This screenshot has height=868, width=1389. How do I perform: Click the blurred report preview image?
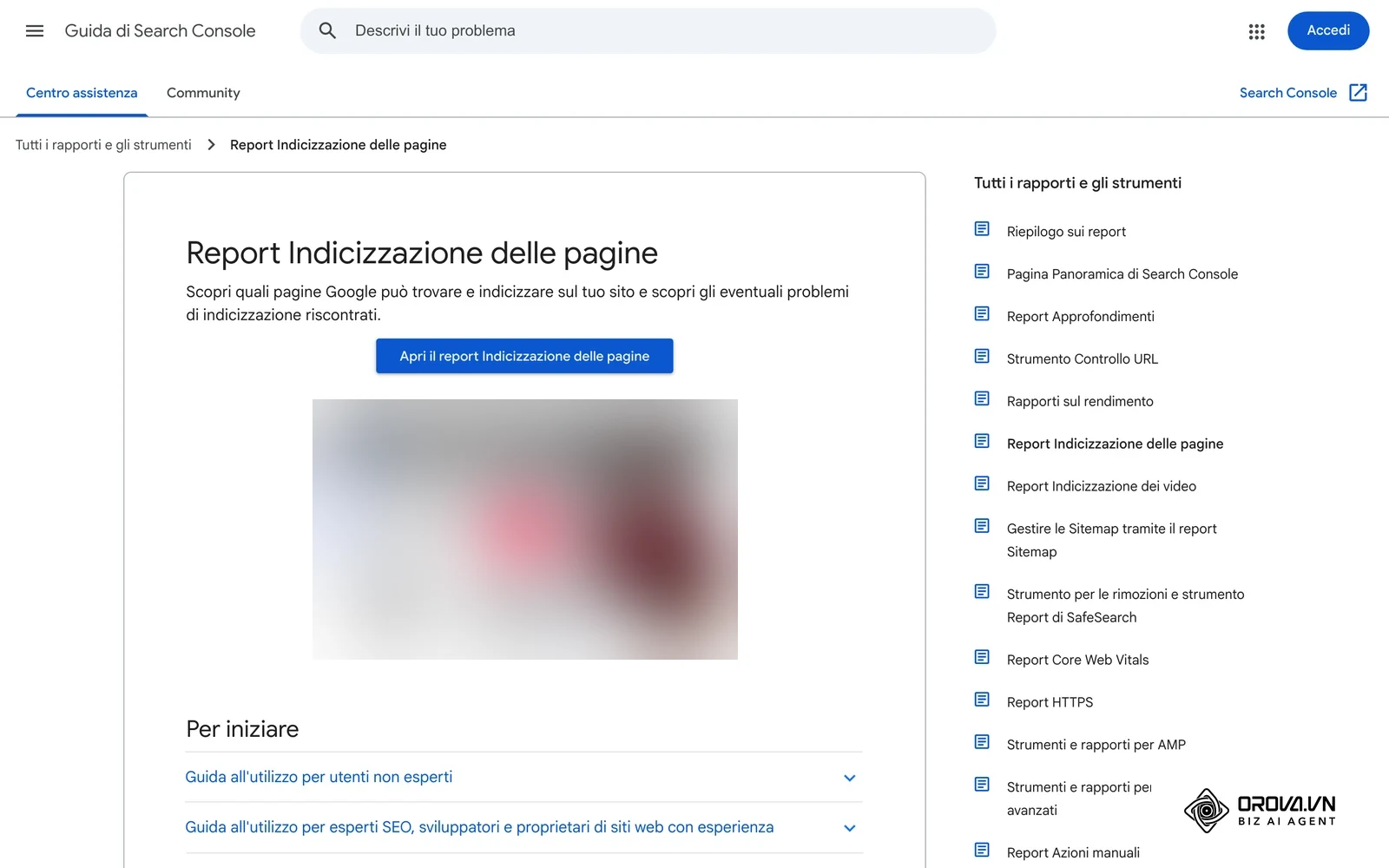pos(525,529)
